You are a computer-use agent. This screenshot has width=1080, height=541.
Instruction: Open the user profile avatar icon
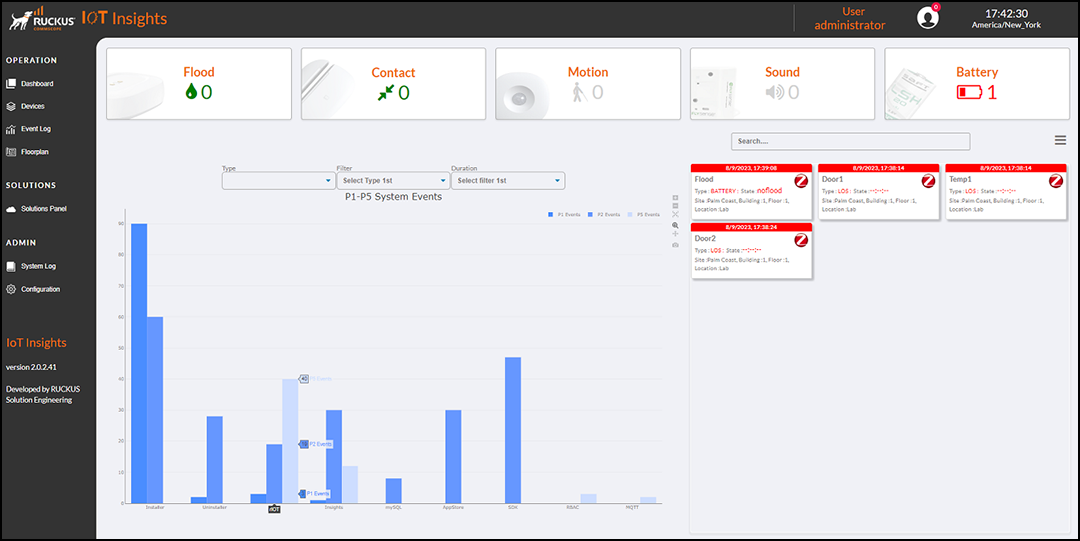(x=927, y=19)
